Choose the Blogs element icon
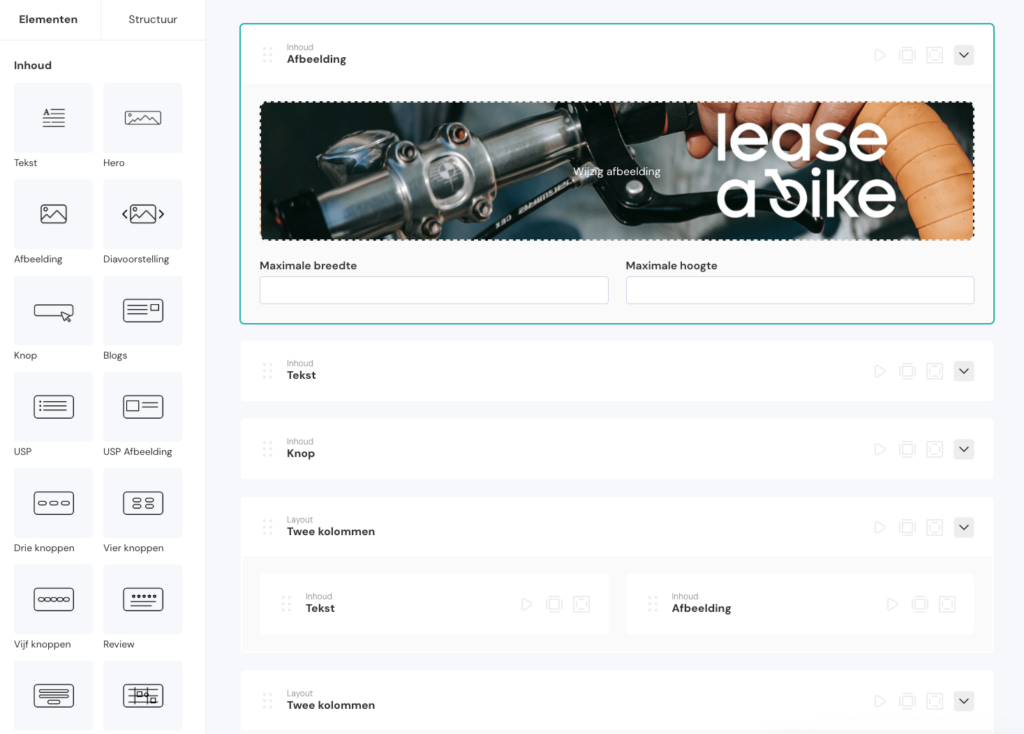The height and width of the screenshot is (734, 1024). tap(142, 310)
